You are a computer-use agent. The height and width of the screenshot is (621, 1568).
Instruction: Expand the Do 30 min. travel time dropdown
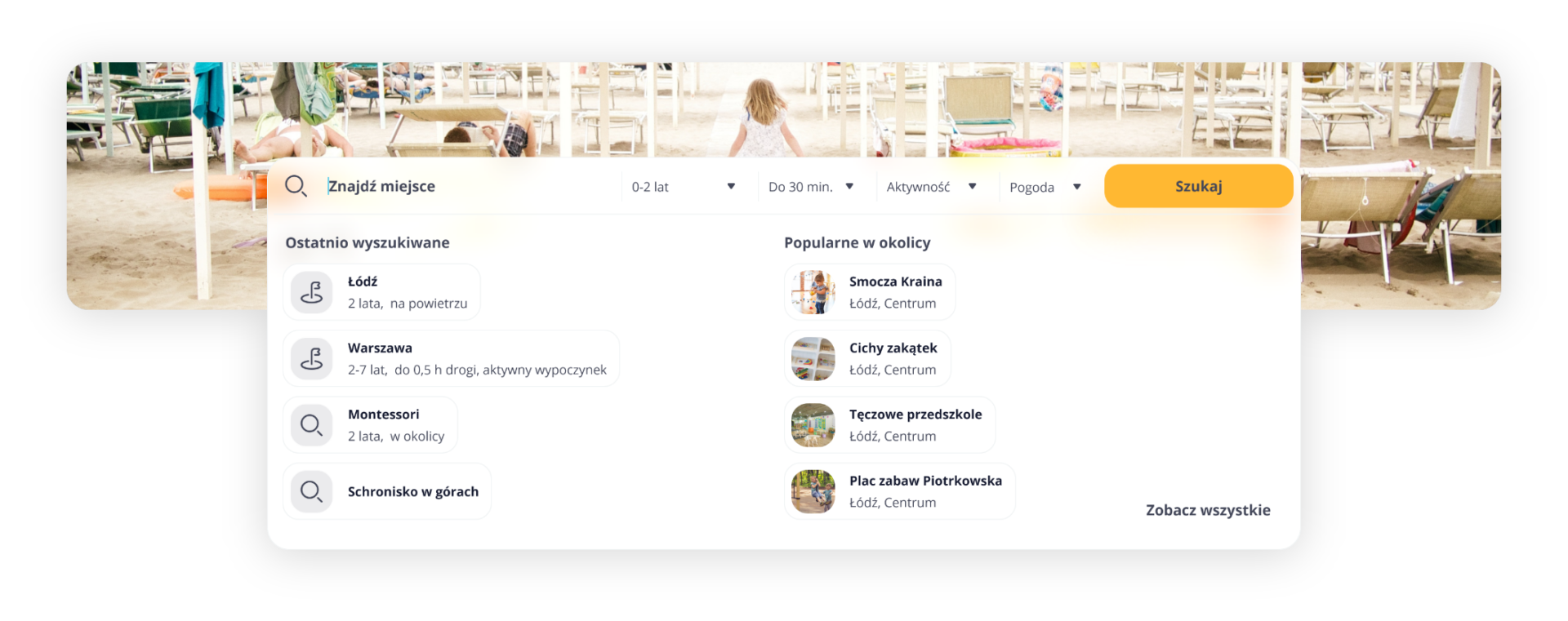811,187
